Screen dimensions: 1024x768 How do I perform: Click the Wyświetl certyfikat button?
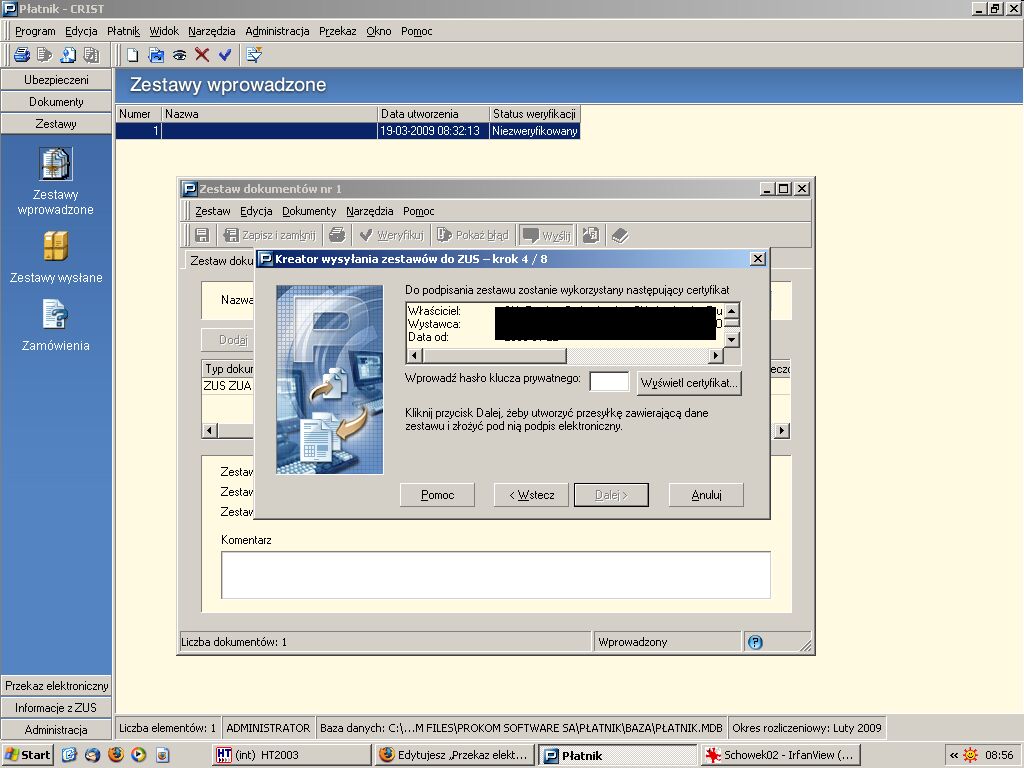(689, 383)
